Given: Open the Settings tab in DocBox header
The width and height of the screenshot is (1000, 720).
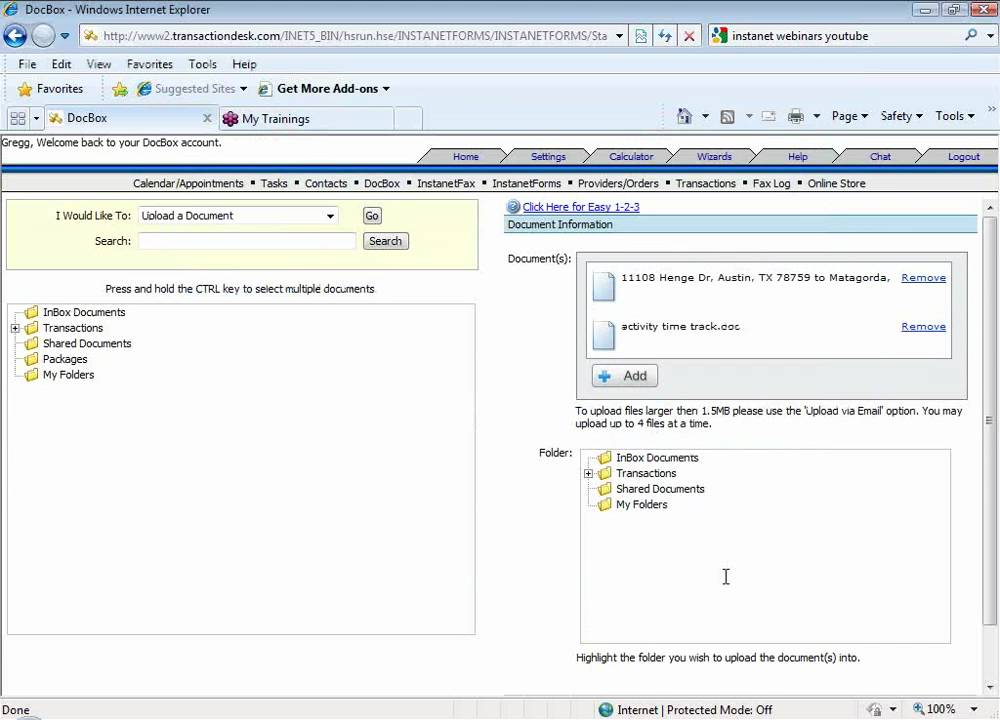Looking at the screenshot, I should 548,156.
